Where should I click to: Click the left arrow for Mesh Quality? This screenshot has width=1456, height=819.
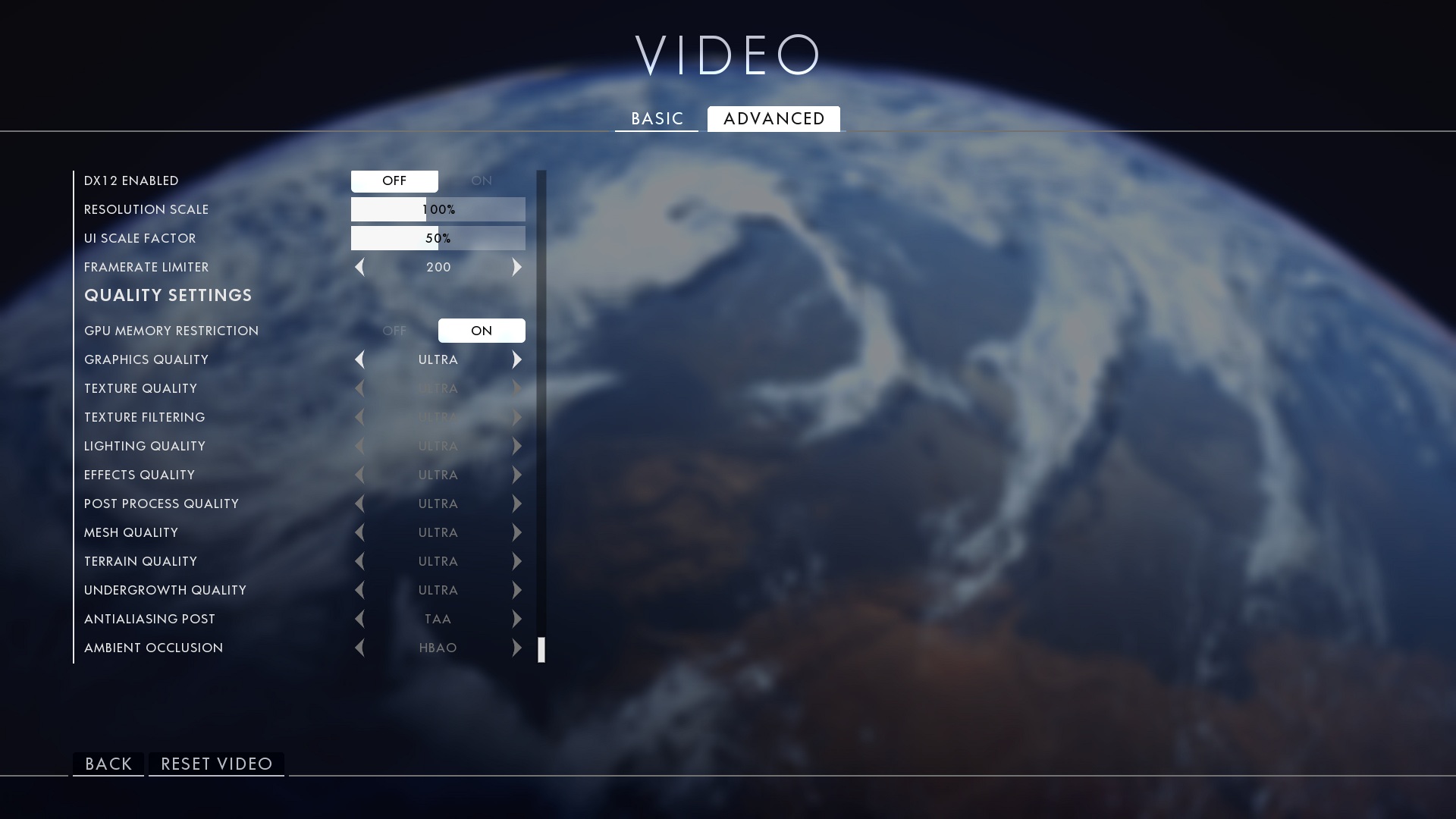(x=360, y=531)
